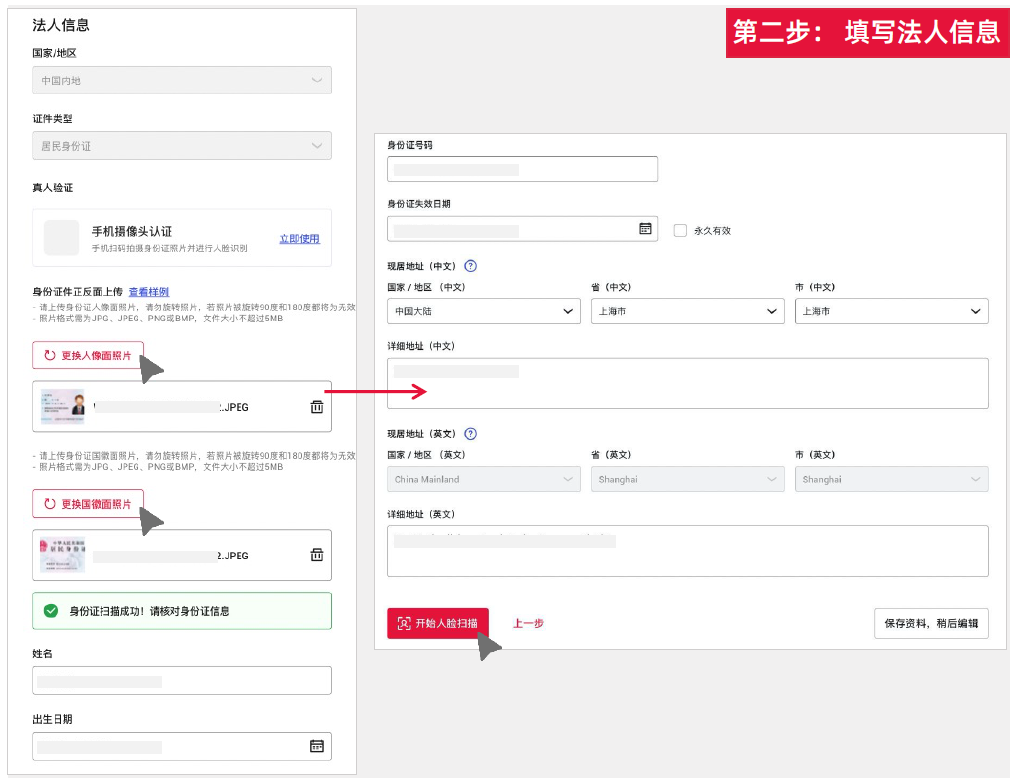
Task: Click help icon beside 现居地址（英文）
Action: coord(470,434)
